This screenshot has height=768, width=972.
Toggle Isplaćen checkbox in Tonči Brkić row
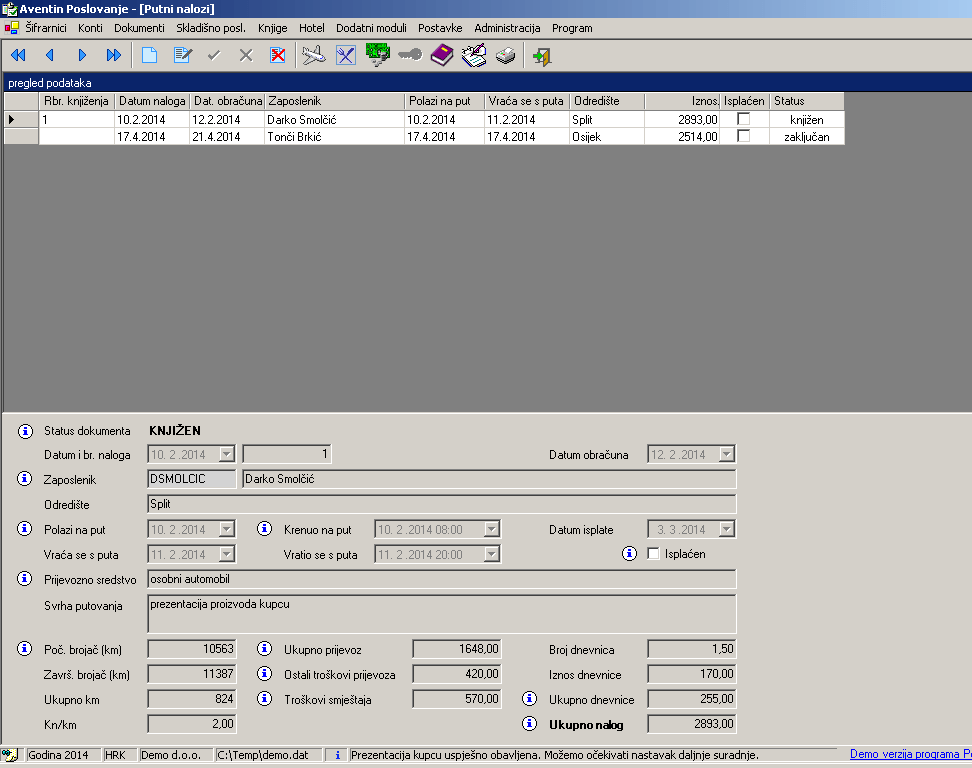pos(743,136)
